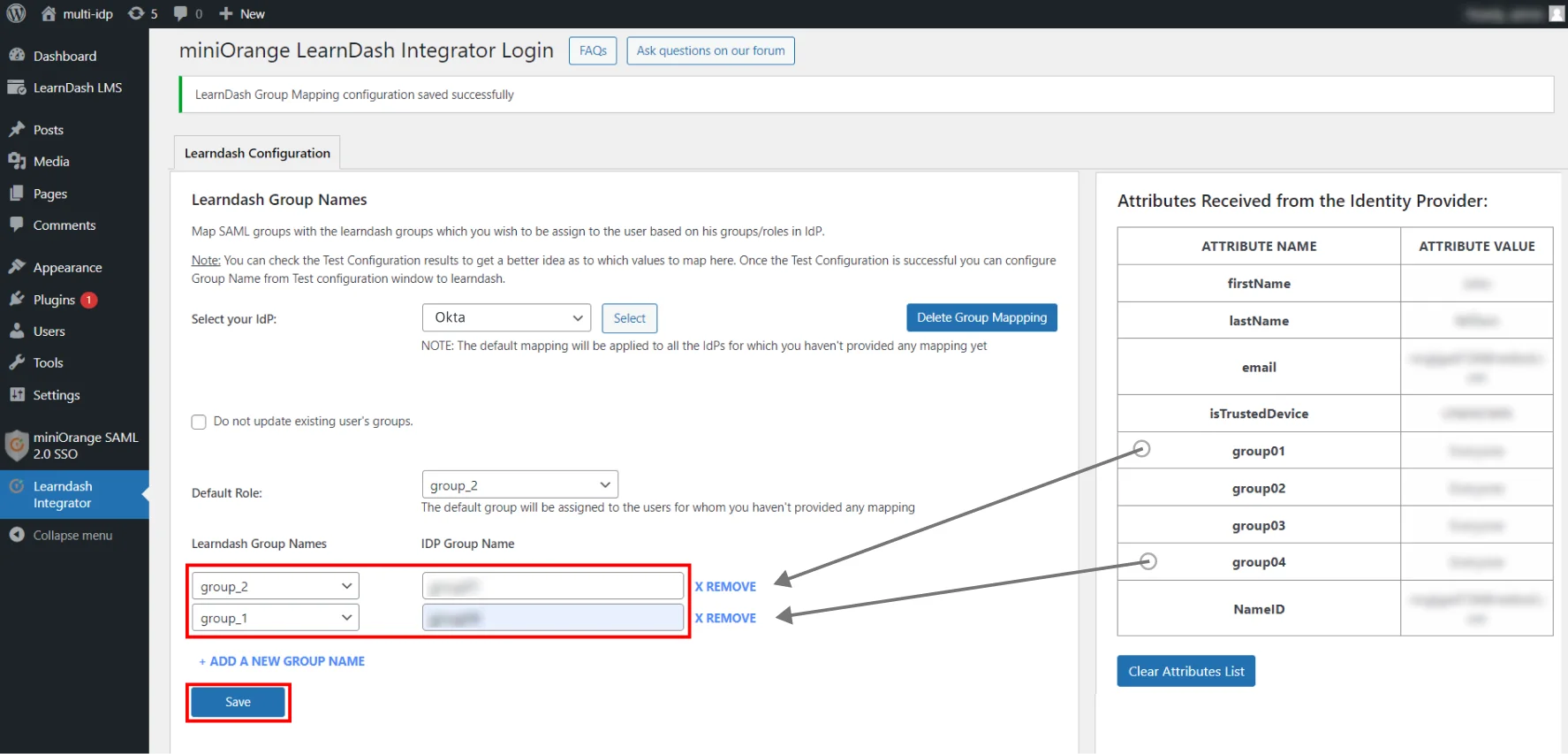Screen dimensions: 1568x754
Task: Open miniOrange SAML 2.0 SSO menu
Action: click(86, 446)
